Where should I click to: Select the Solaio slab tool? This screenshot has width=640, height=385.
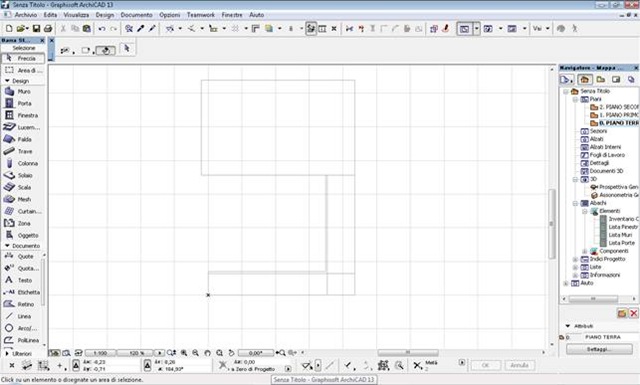tap(23, 175)
